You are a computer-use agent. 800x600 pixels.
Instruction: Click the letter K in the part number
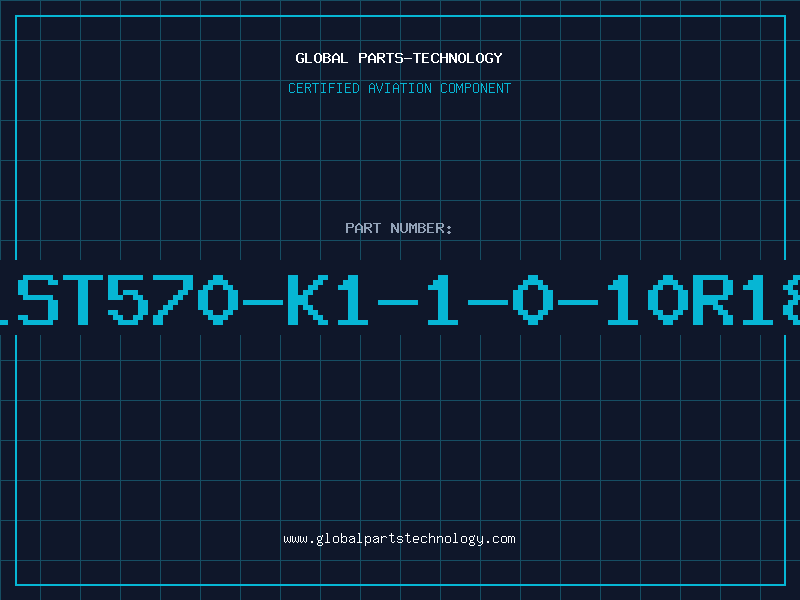point(307,299)
